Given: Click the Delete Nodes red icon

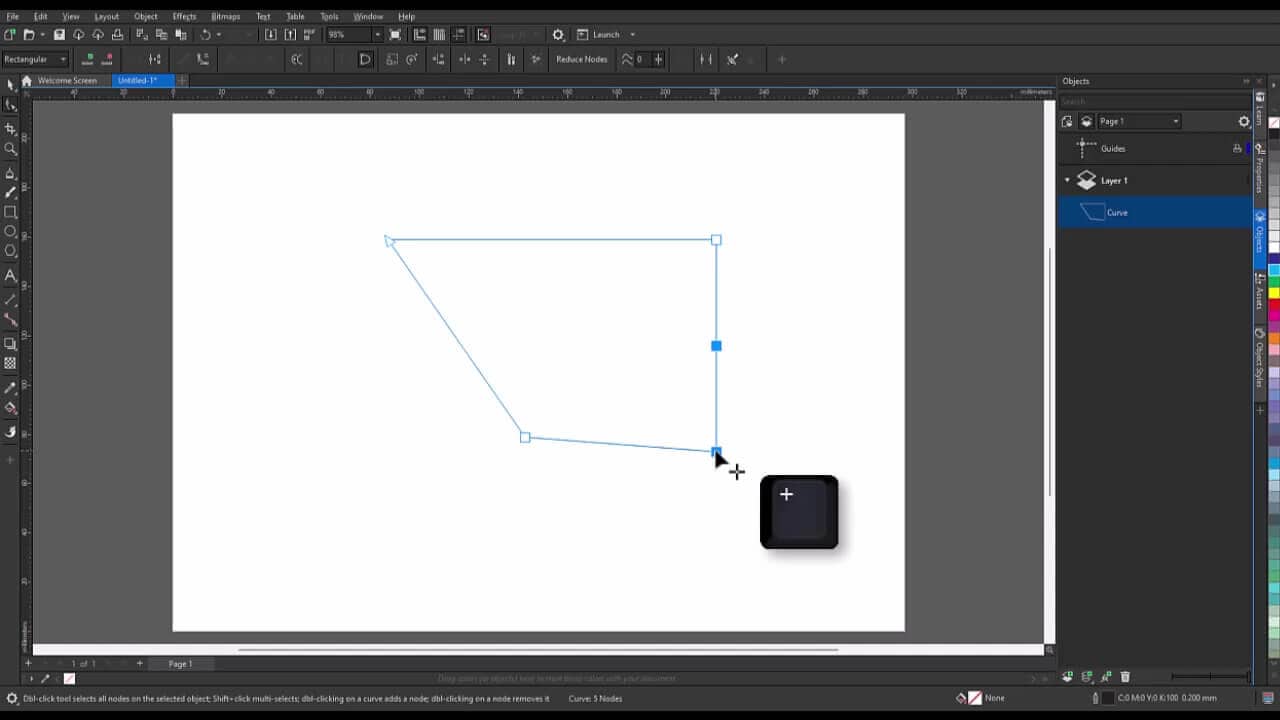Looking at the screenshot, I should pos(107,59).
